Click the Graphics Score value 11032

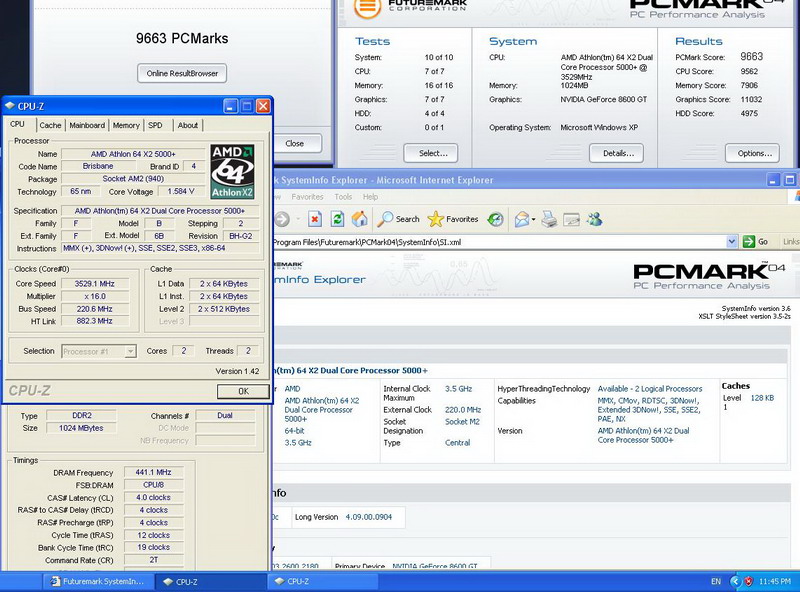pyautogui.click(x=751, y=100)
